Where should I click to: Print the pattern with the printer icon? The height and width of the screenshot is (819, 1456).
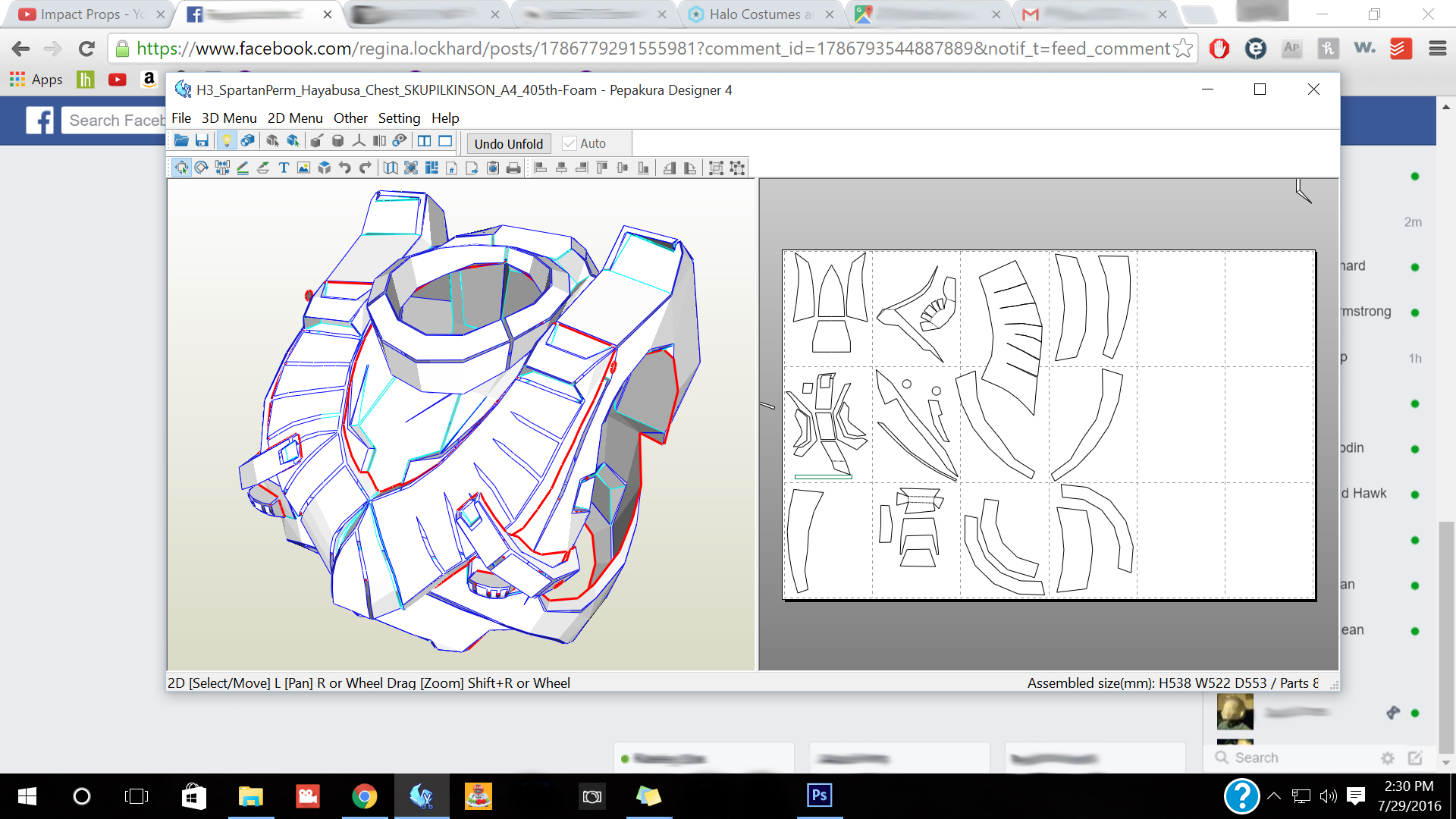pos(513,168)
